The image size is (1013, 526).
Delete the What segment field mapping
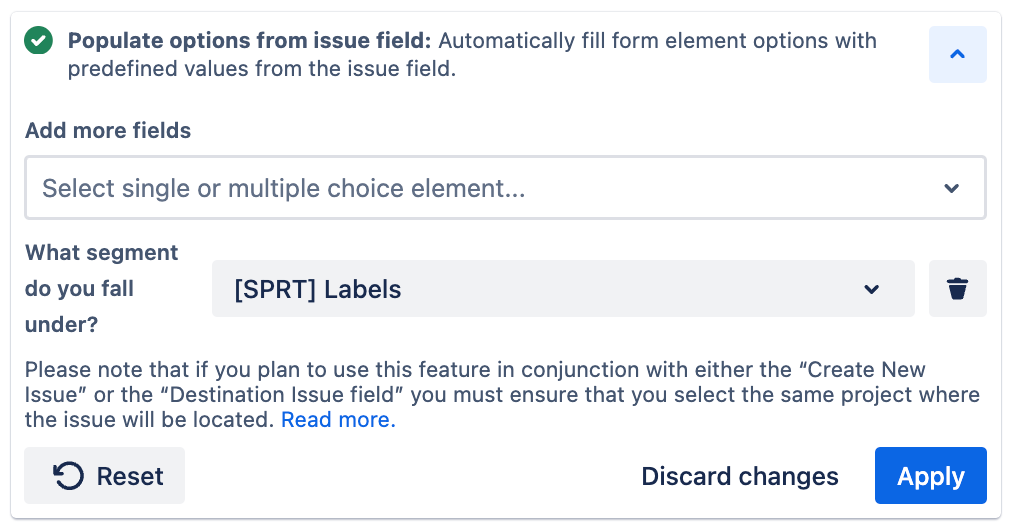(957, 289)
